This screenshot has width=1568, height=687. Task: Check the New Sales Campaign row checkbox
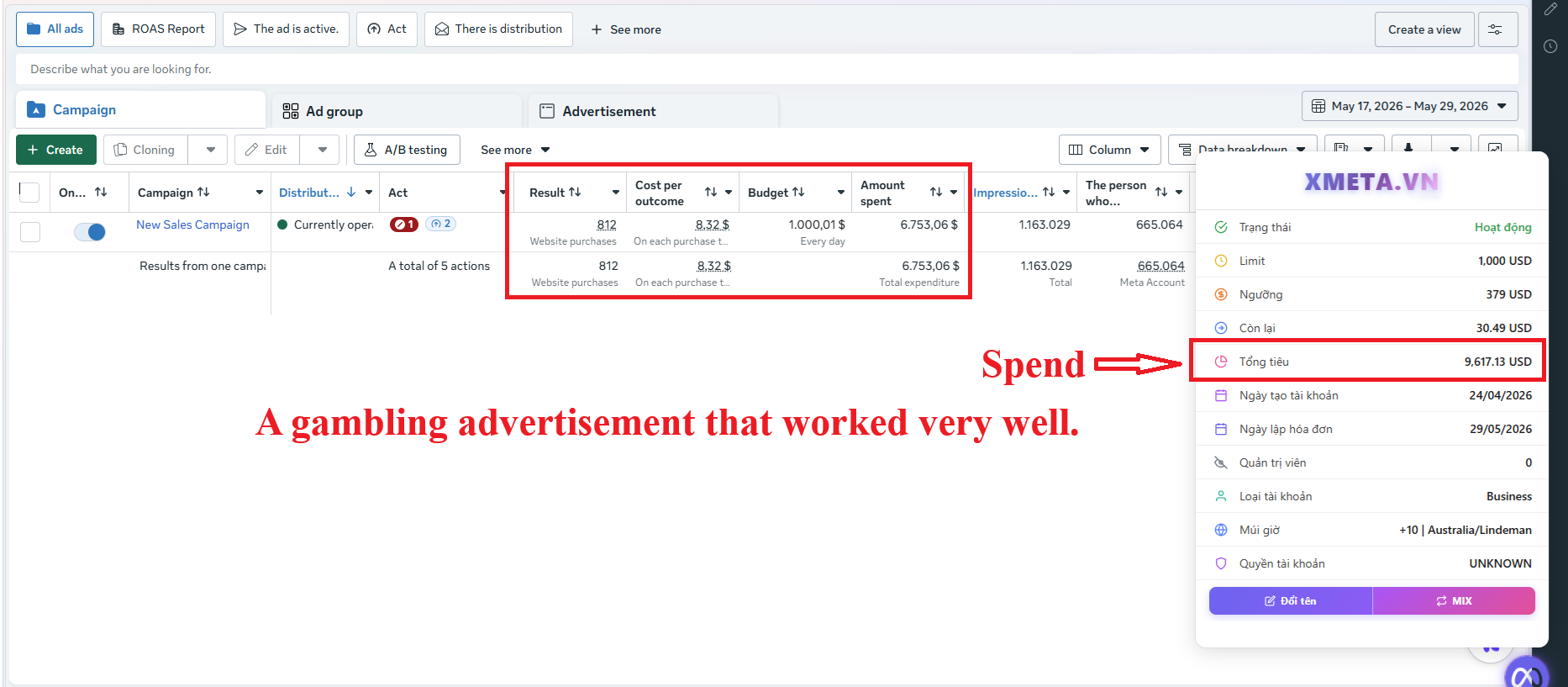[x=30, y=232]
